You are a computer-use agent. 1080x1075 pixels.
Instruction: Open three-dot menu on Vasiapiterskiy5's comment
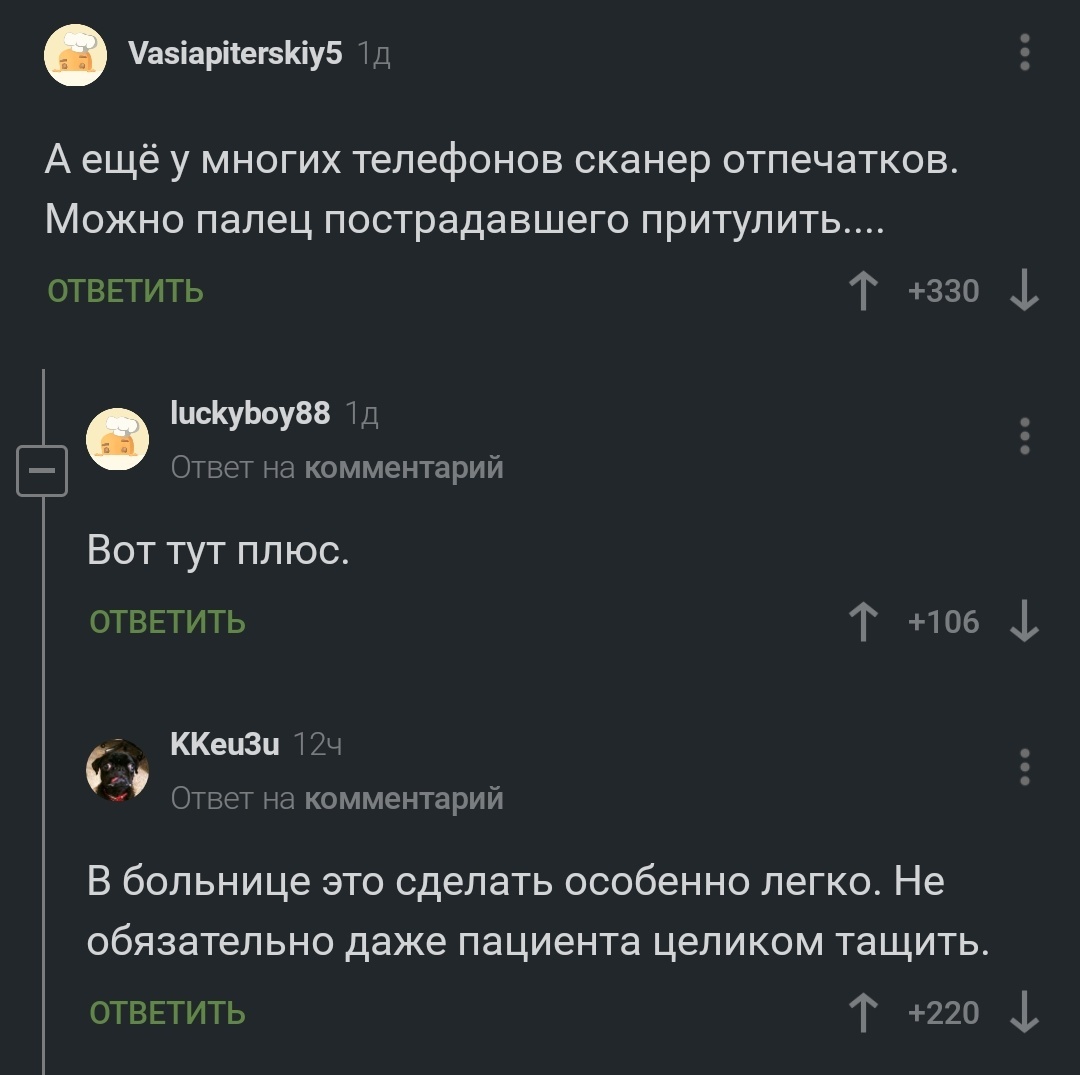click(x=1024, y=52)
